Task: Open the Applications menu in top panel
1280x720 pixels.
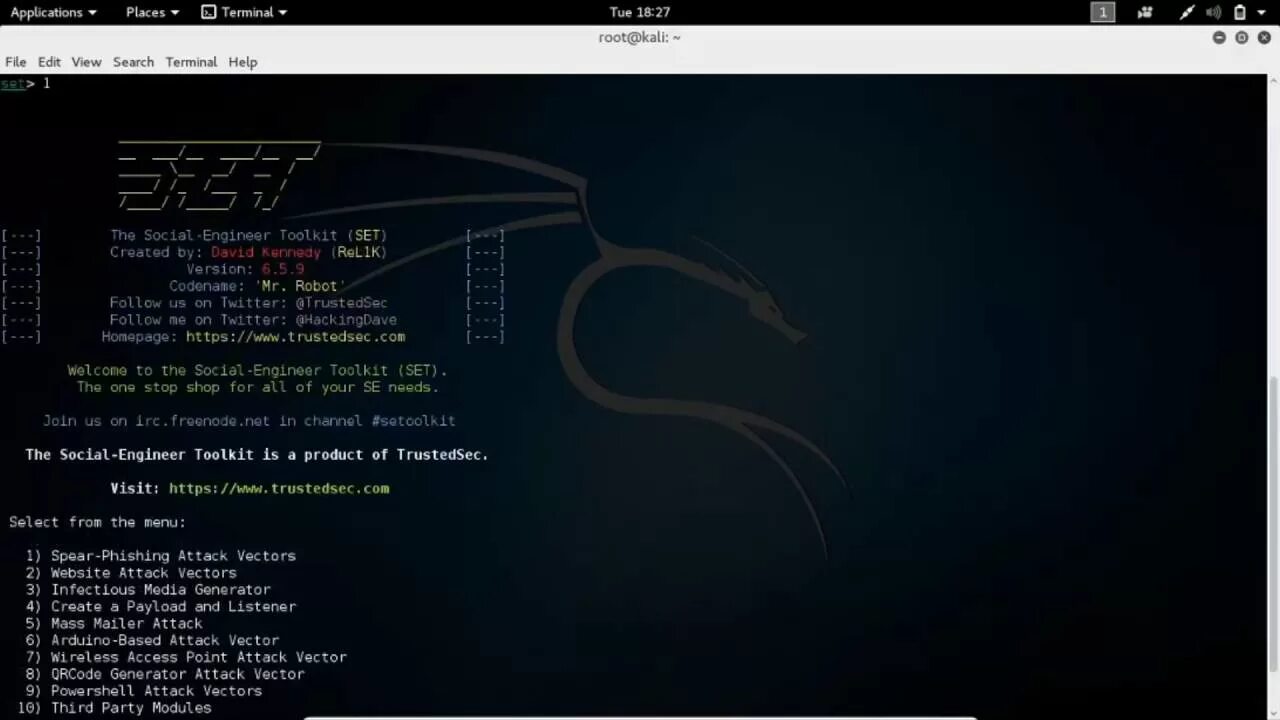Action: (x=53, y=12)
